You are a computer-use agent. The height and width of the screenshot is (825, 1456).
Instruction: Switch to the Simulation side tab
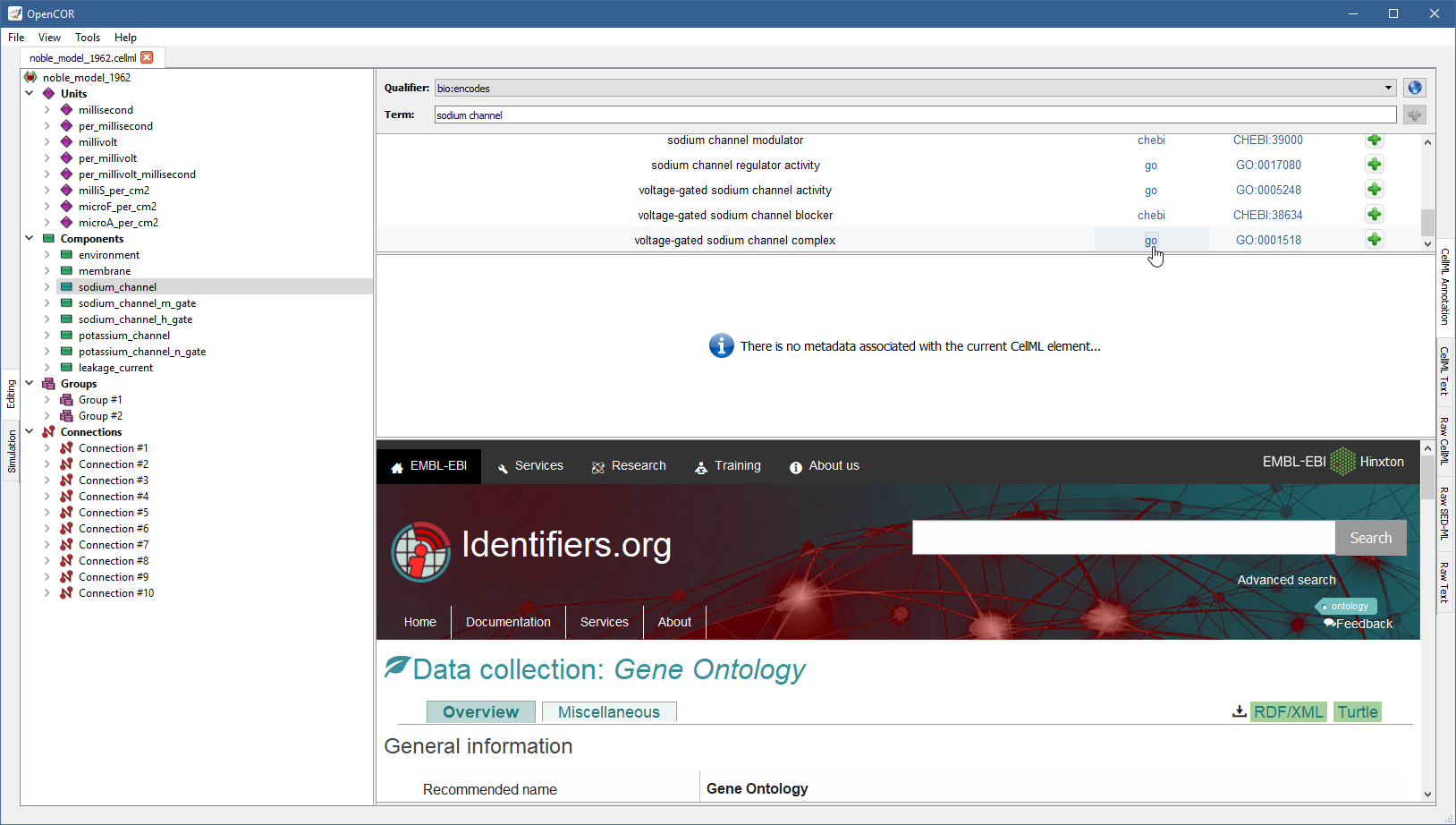pyautogui.click(x=12, y=451)
